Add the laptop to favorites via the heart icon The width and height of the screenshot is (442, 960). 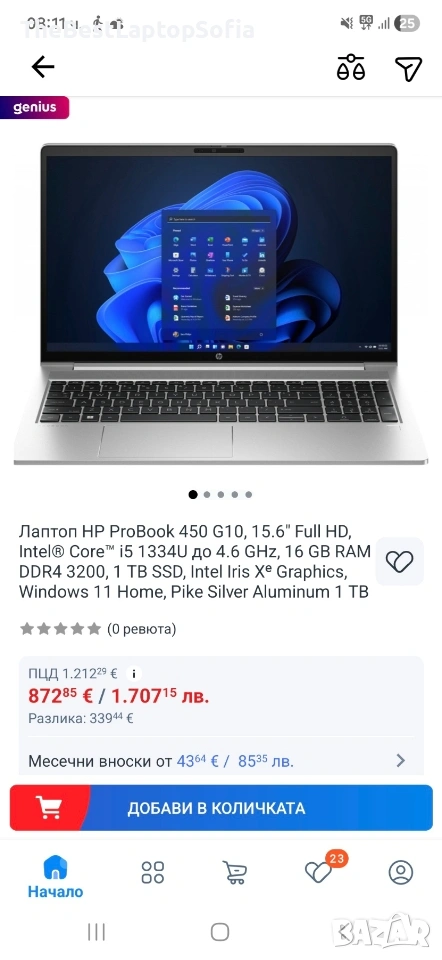pyautogui.click(x=399, y=561)
